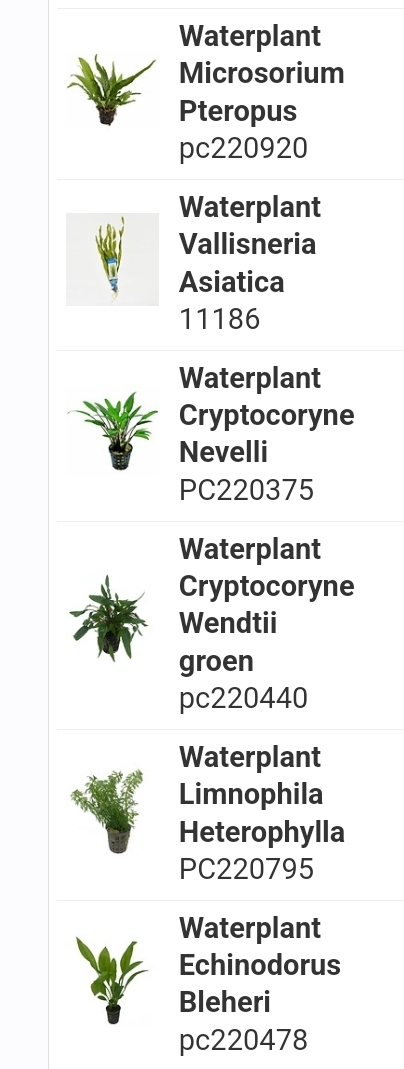Click product code pc220440

[243, 699]
